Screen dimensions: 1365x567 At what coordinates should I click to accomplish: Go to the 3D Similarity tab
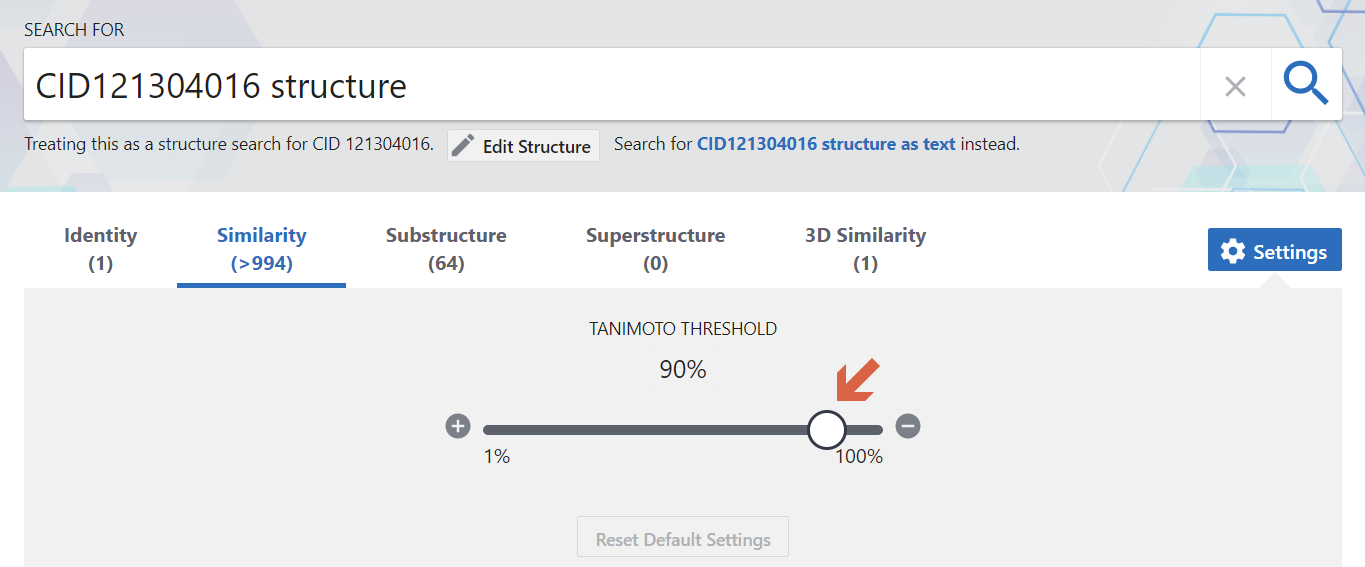865,249
